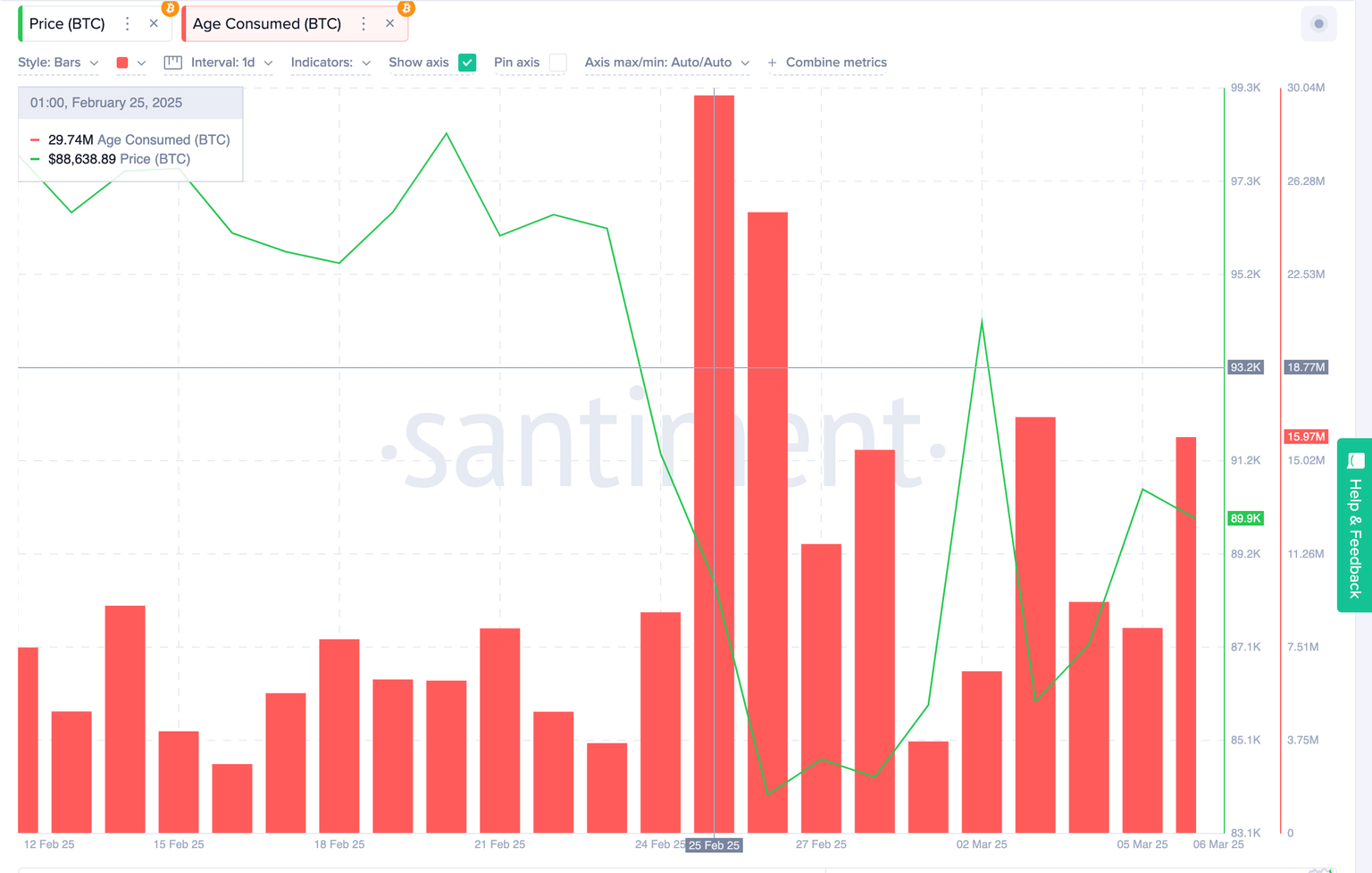Remove the Age Consumed (BTC) metric
The height and width of the screenshot is (873, 1372).
pos(390,23)
